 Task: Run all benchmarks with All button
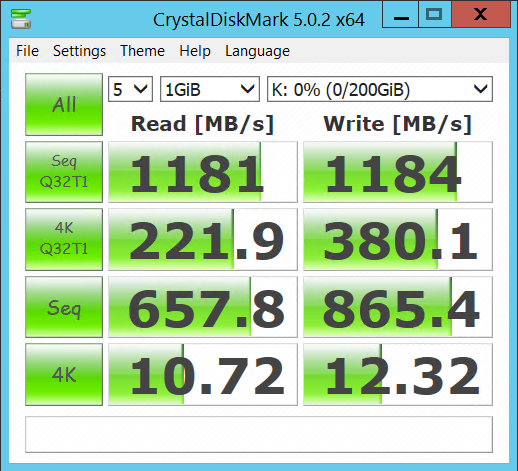click(x=64, y=104)
